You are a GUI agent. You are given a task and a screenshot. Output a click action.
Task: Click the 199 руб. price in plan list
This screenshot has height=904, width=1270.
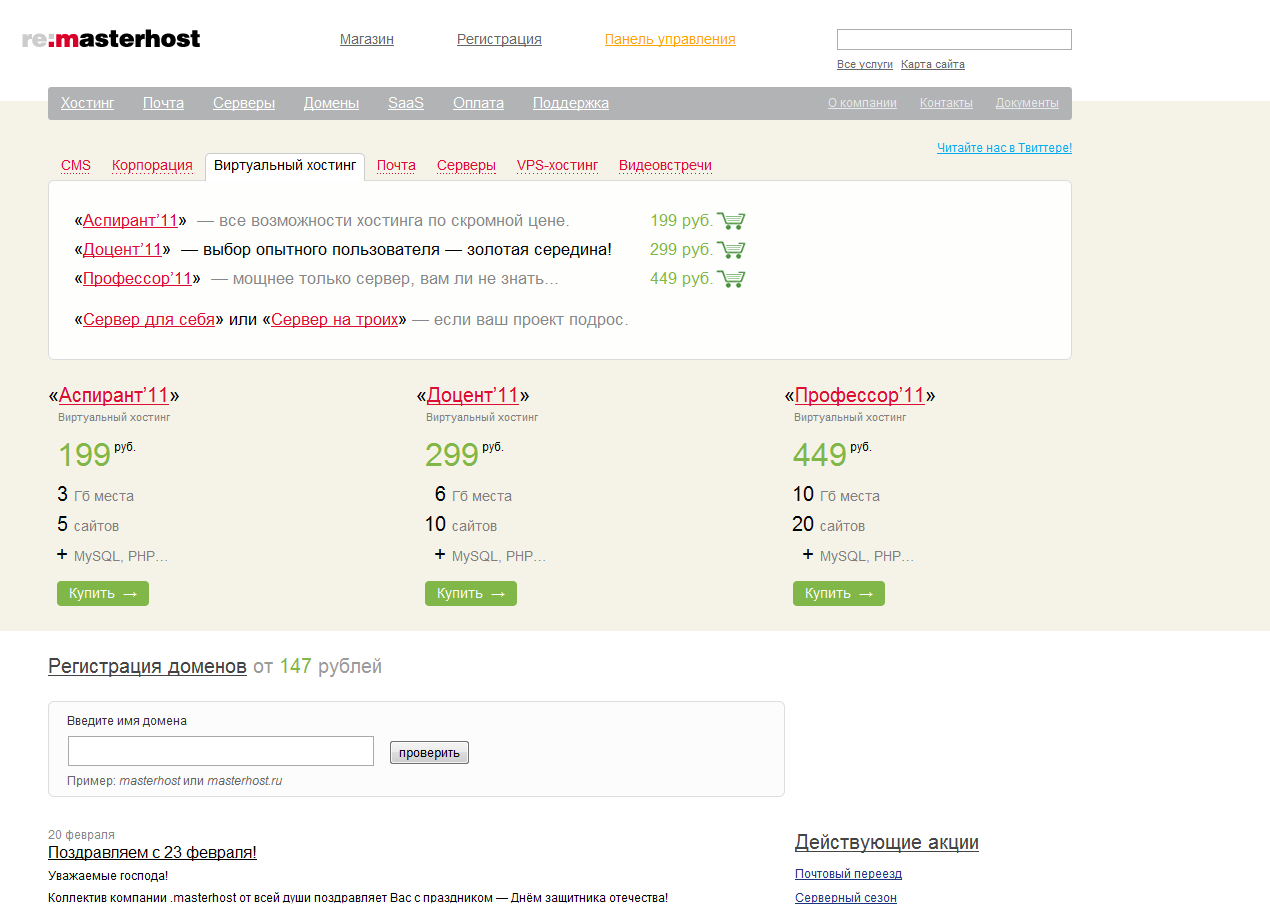(x=681, y=221)
